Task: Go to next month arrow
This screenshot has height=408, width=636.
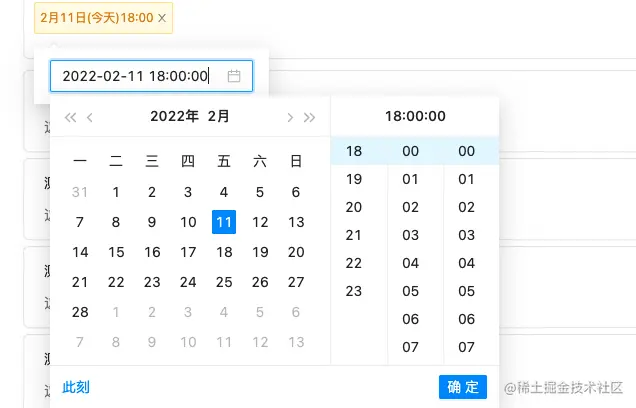Action: [x=290, y=117]
